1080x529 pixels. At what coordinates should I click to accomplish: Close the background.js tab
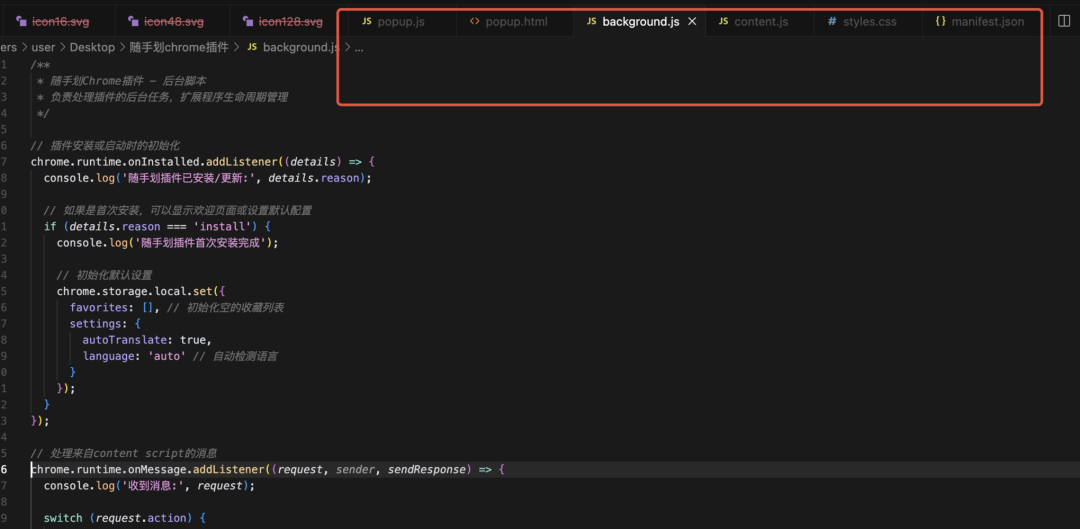coord(692,21)
